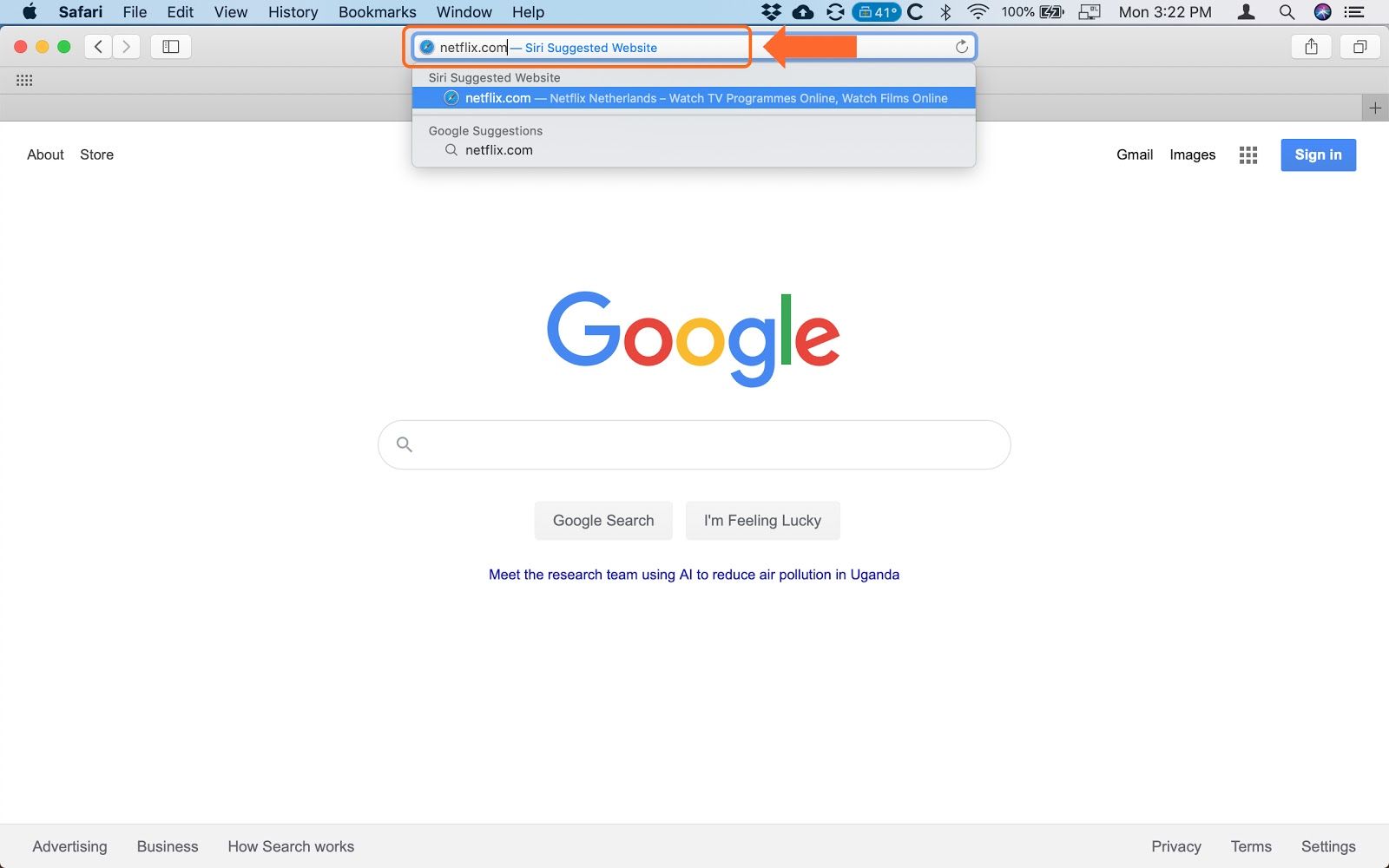Go forward with Safari's forward arrow
1389x868 pixels.
(x=127, y=47)
